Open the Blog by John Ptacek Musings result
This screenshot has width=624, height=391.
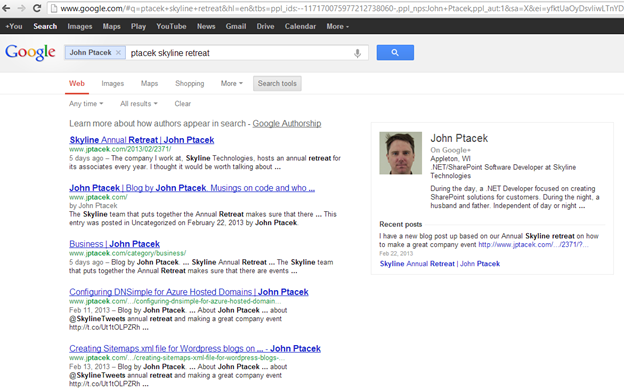192,188
